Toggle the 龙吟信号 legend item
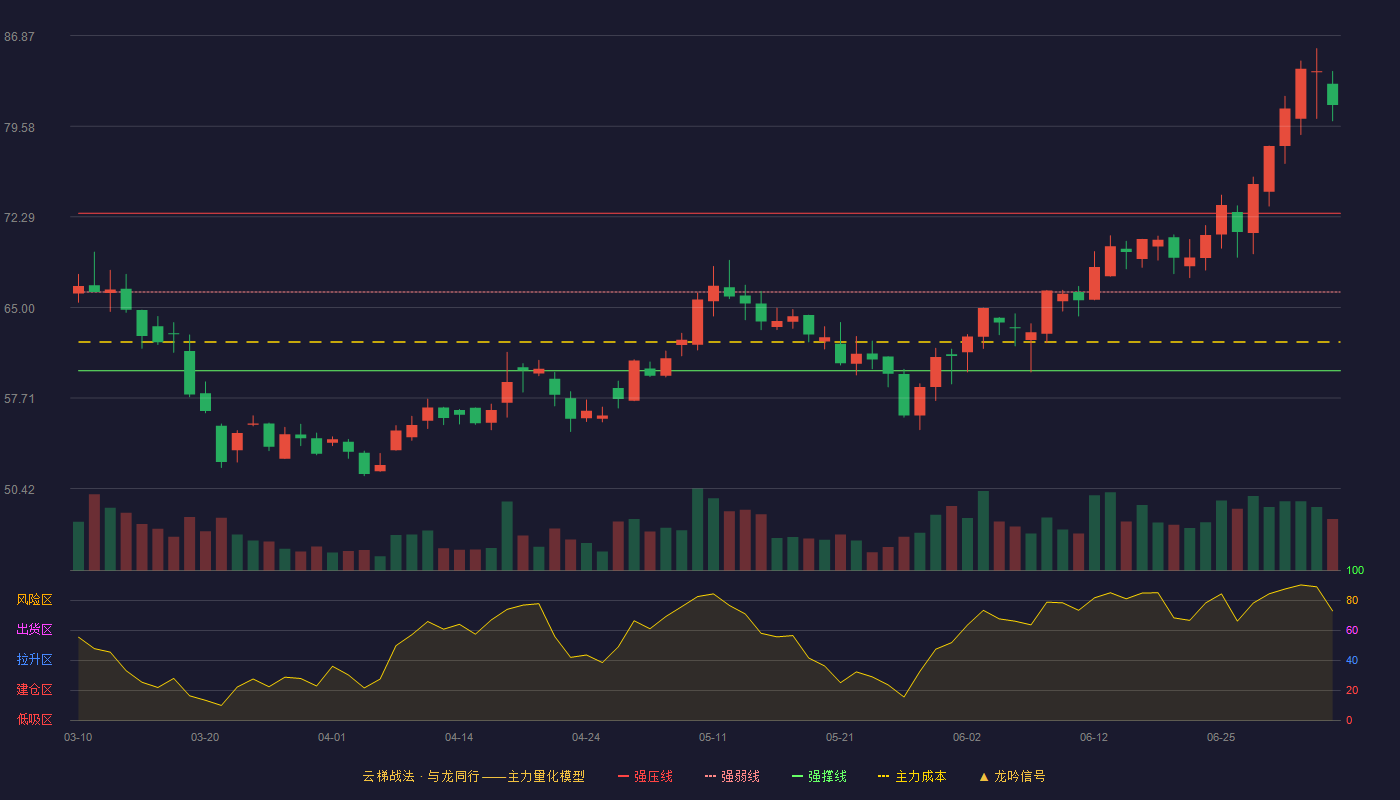This screenshot has width=1400, height=800. (x=1012, y=776)
